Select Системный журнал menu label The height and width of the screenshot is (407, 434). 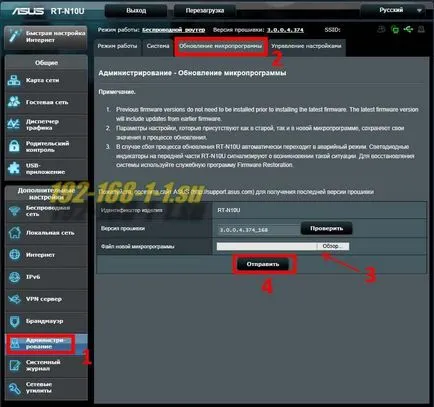43,365
